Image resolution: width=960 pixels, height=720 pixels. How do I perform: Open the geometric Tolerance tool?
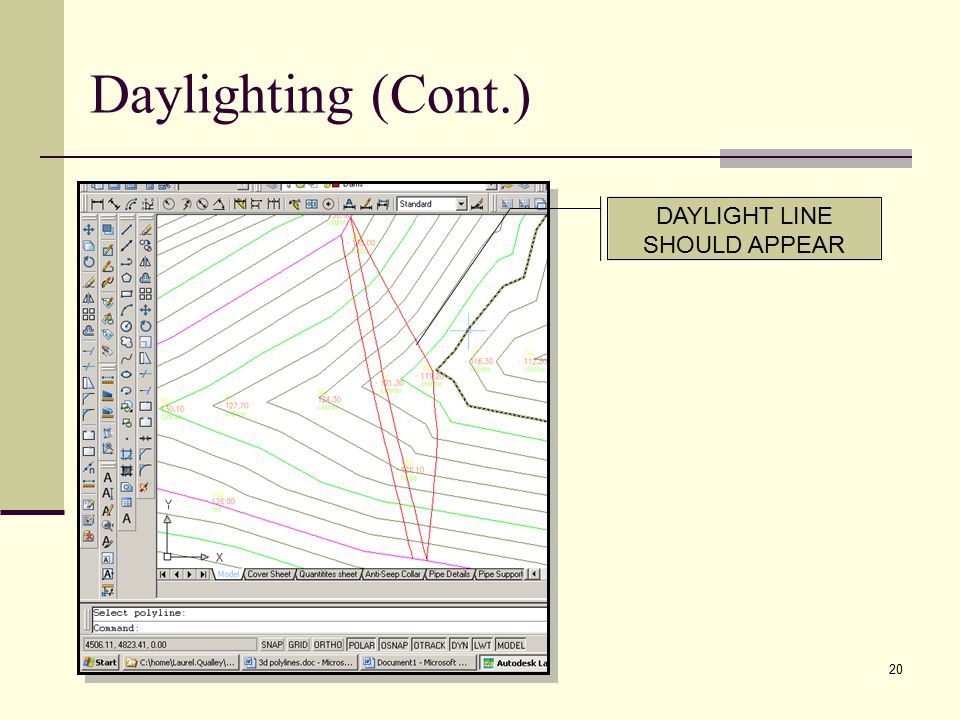[x=312, y=204]
